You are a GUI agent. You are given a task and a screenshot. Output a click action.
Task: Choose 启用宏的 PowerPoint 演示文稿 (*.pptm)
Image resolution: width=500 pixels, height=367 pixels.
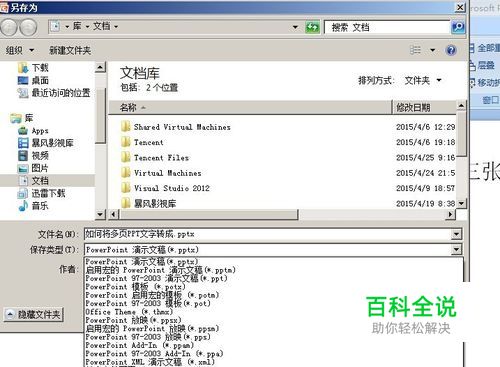coord(161,270)
